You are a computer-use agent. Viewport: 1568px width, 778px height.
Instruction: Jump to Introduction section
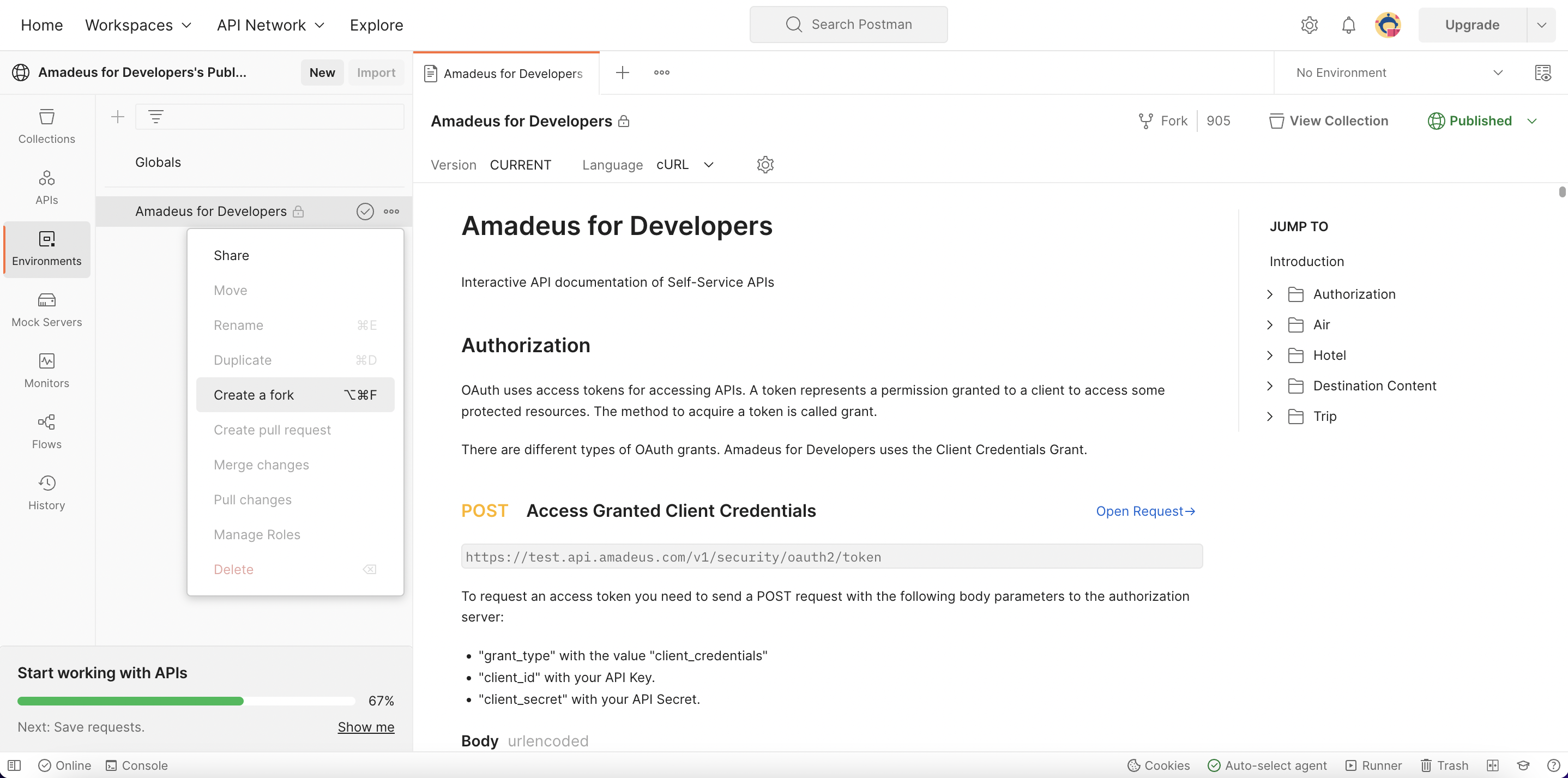point(1306,261)
